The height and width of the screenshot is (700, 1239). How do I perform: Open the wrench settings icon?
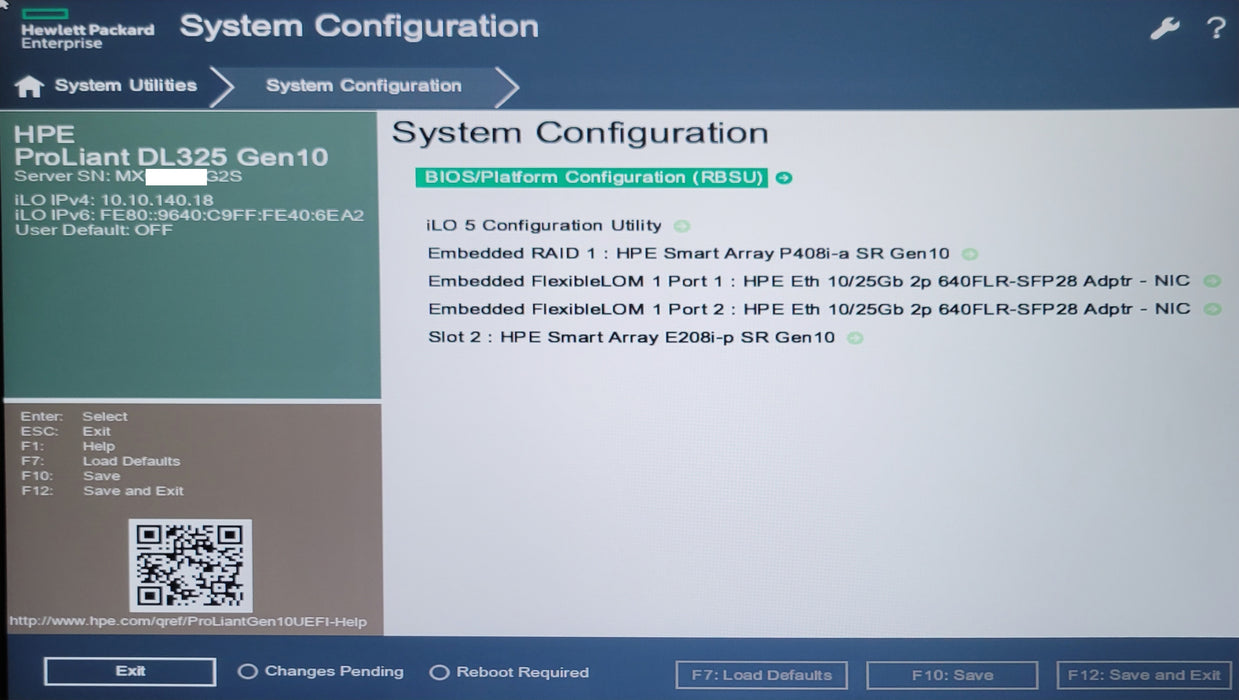tap(1165, 28)
